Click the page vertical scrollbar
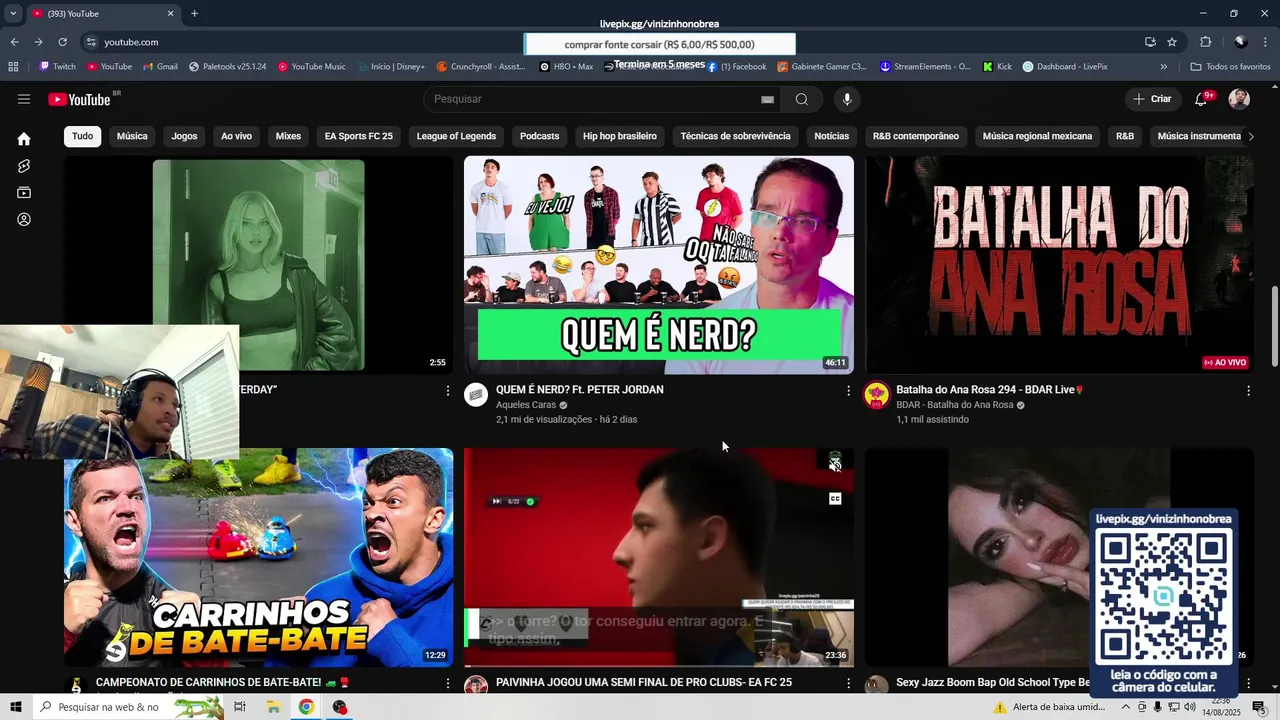The height and width of the screenshot is (720, 1280). click(1274, 326)
